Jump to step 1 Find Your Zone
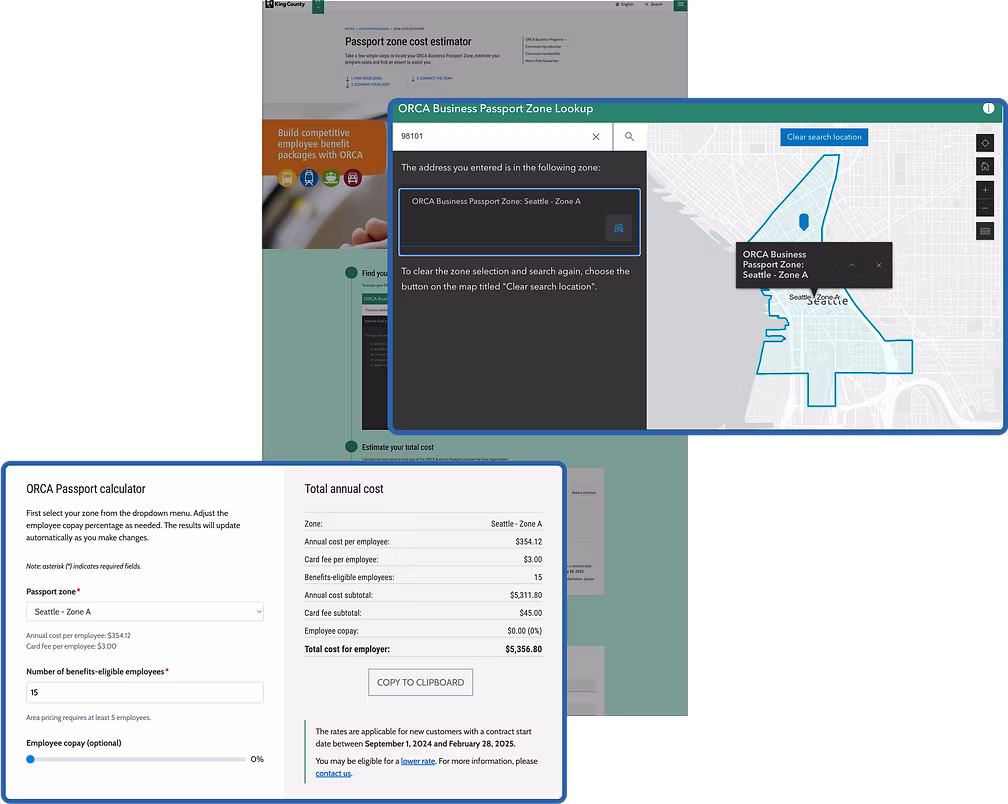The width and height of the screenshot is (1008, 804). (x=364, y=78)
